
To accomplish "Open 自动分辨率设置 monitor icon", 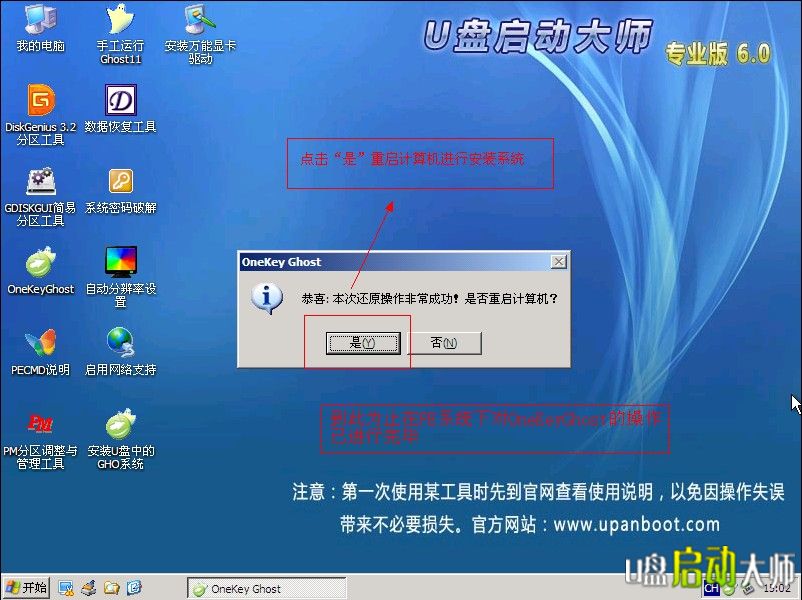I will pyautogui.click(x=120, y=276).
